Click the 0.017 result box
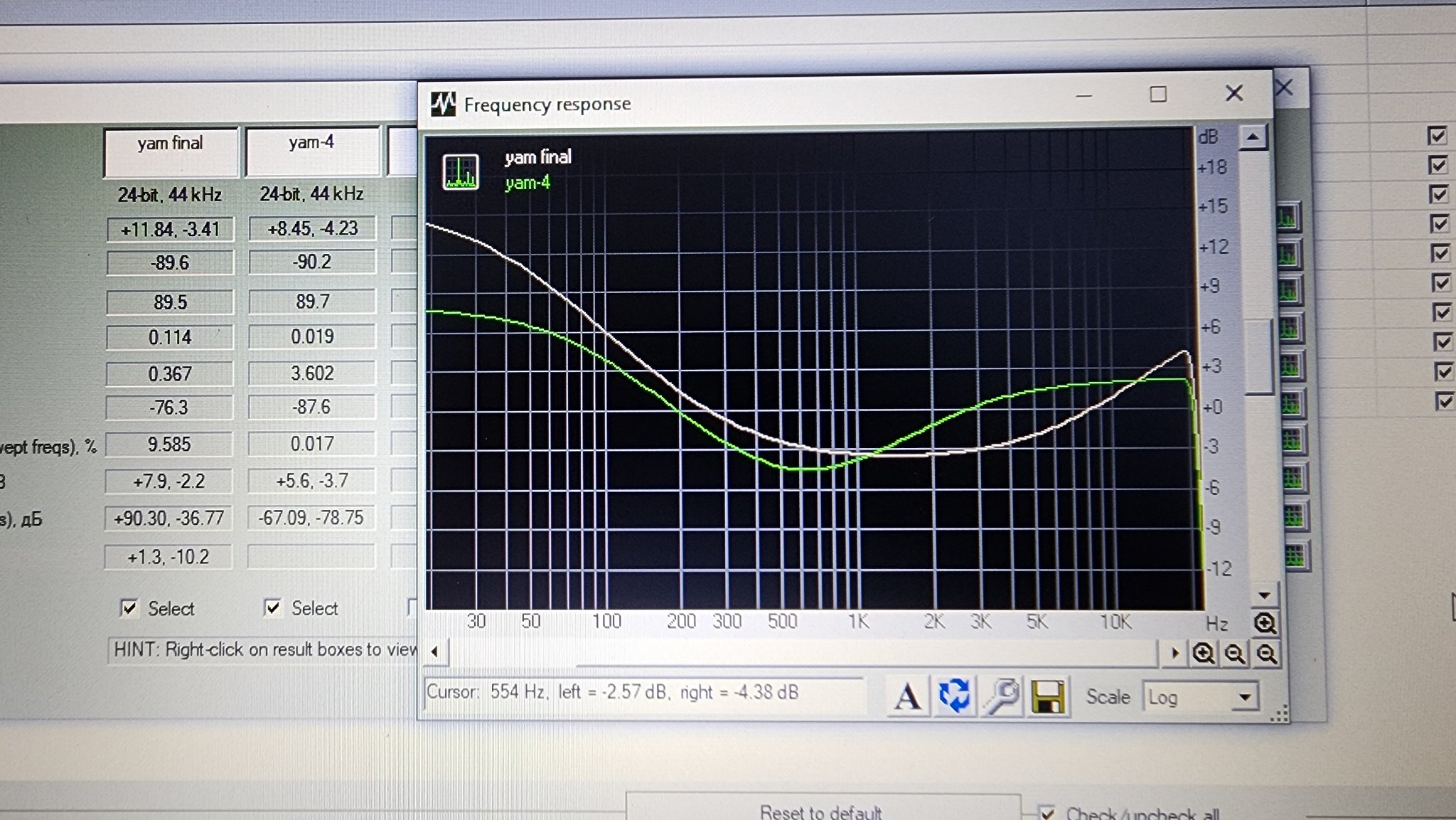This screenshot has height=820, width=1456. (311, 444)
